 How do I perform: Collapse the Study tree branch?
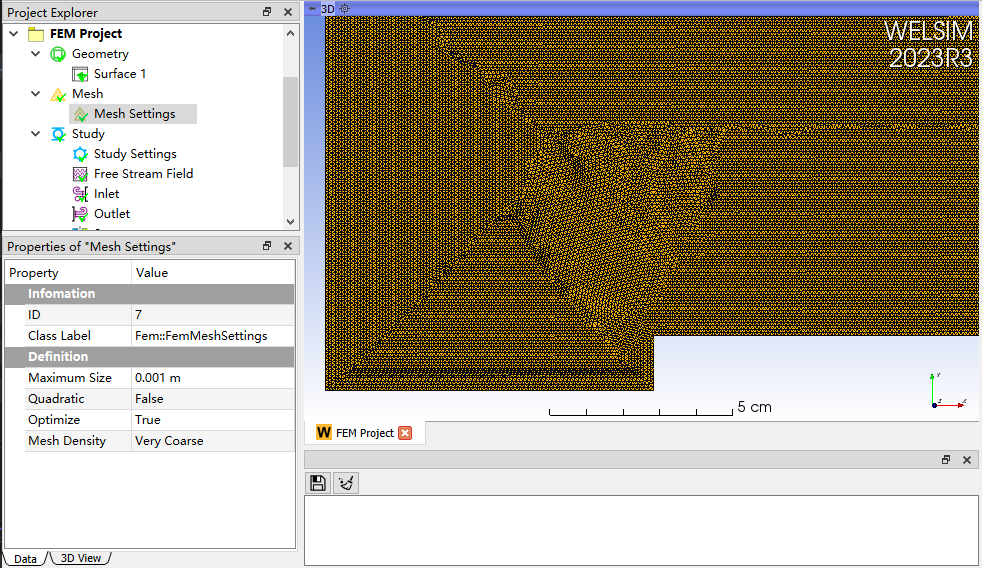pos(36,134)
